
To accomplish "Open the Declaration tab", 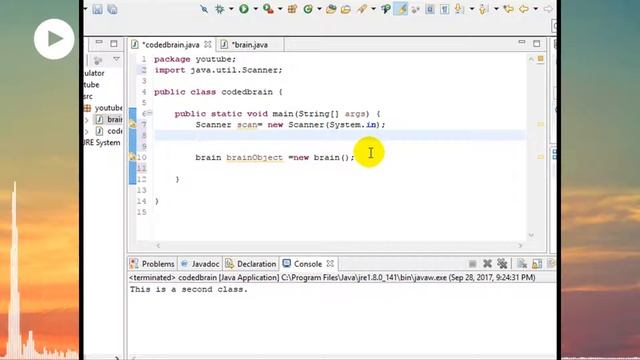I will tap(251, 264).
